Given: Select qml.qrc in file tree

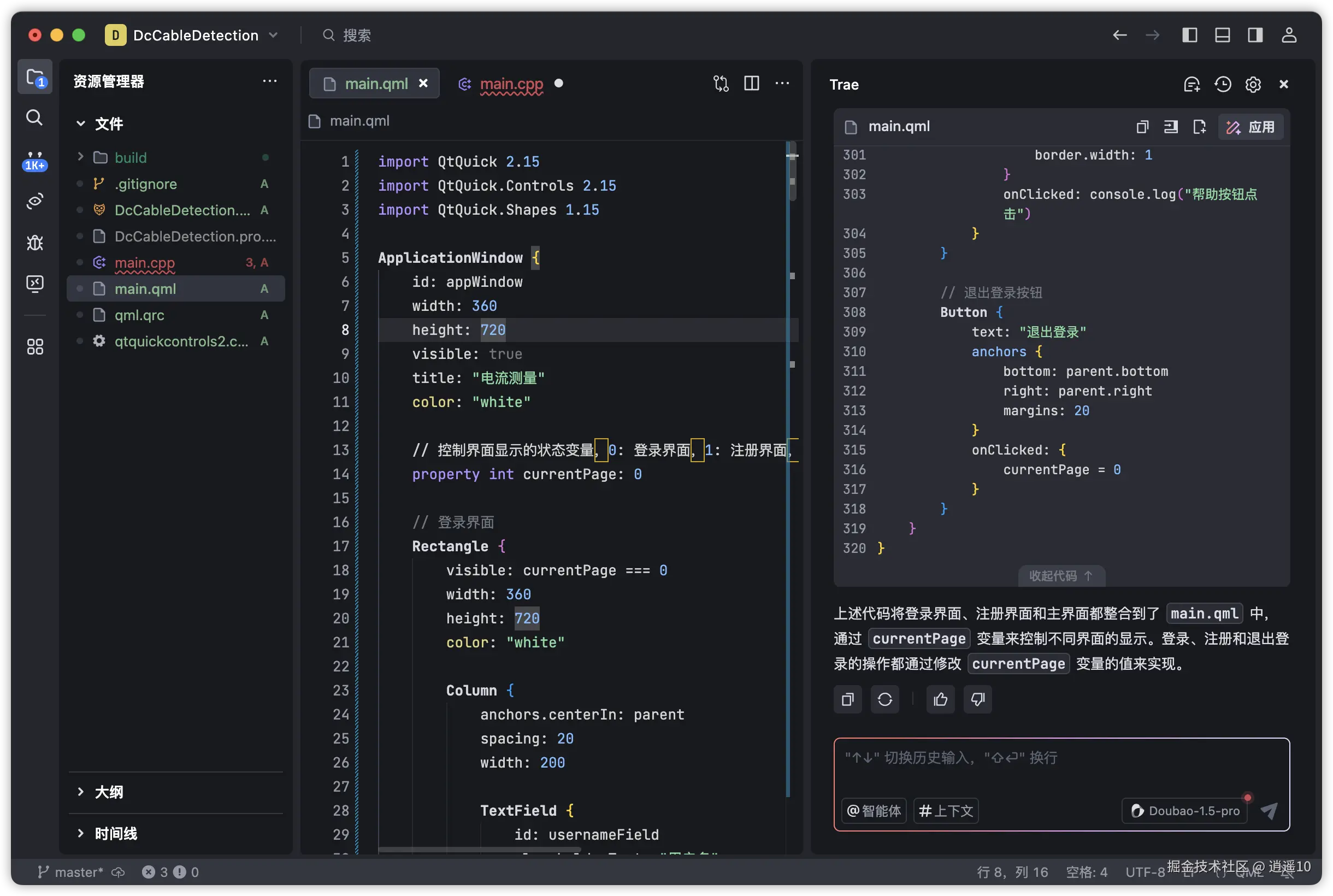Looking at the screenshot, I should click(x=139, y=315).
